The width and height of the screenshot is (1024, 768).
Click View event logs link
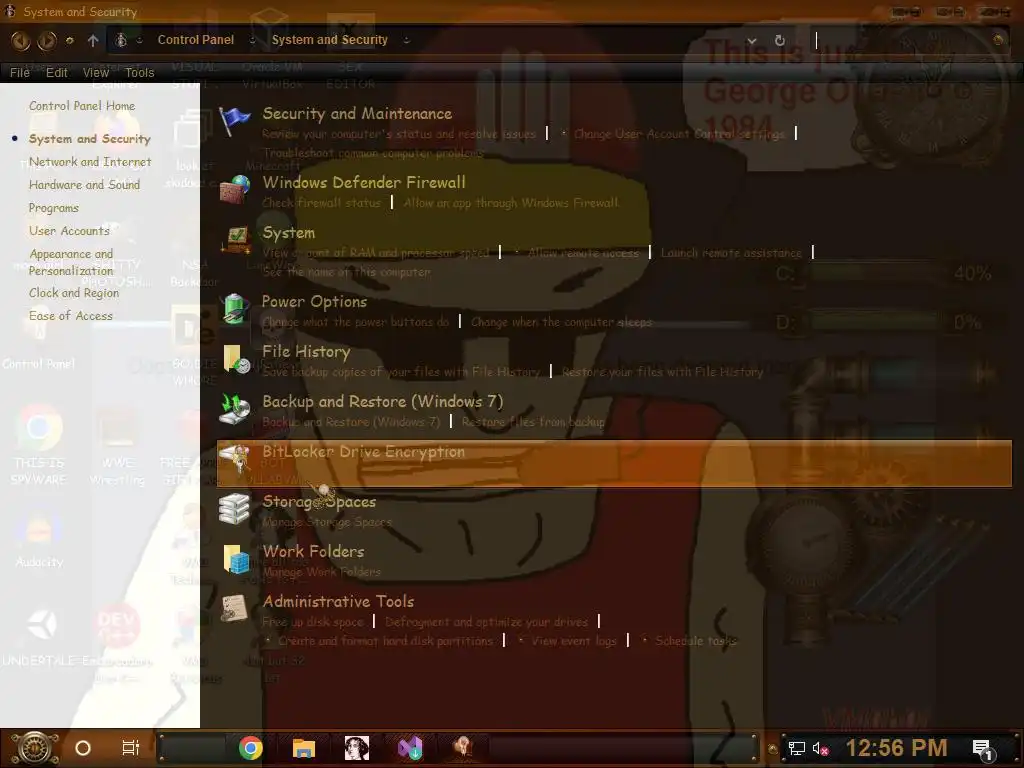point(574,641)
